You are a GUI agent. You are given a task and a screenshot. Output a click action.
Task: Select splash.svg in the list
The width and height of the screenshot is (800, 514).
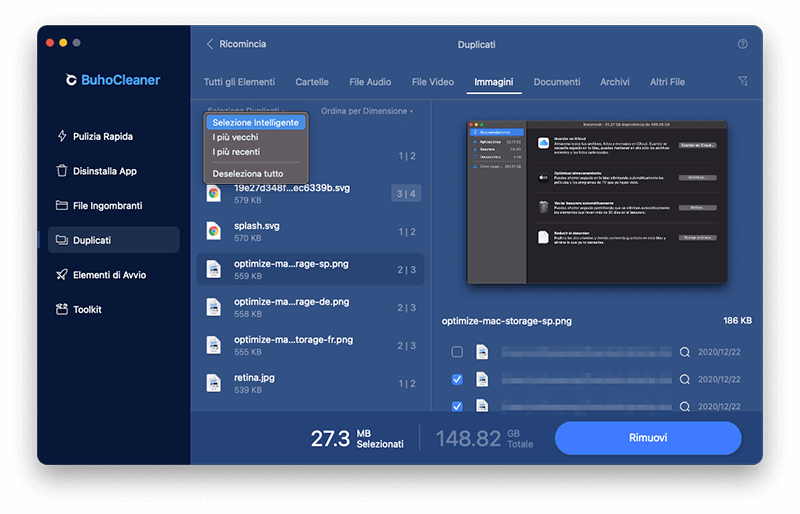tap(310, 231)
